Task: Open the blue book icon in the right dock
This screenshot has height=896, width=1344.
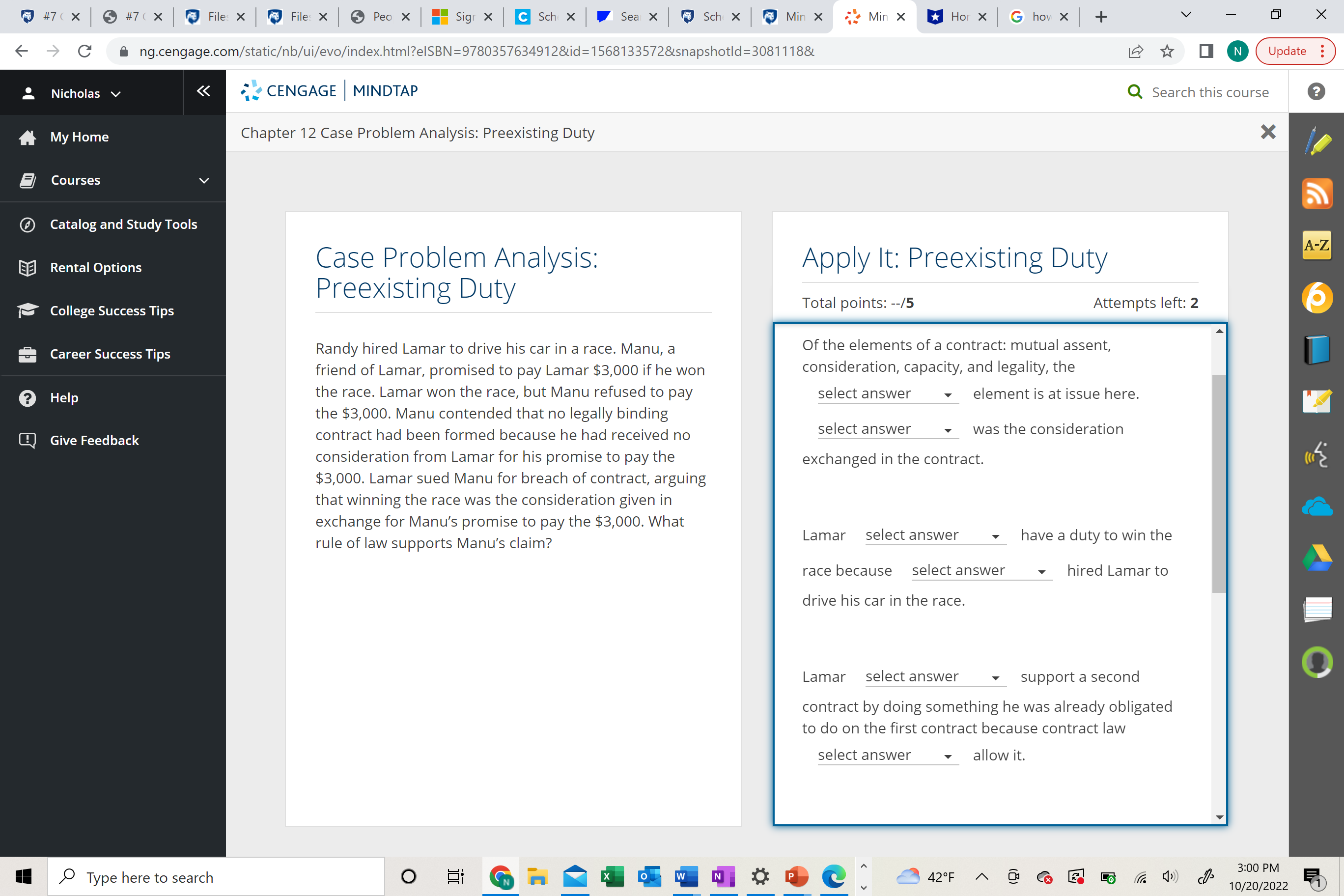Action: coord(1317,350)
